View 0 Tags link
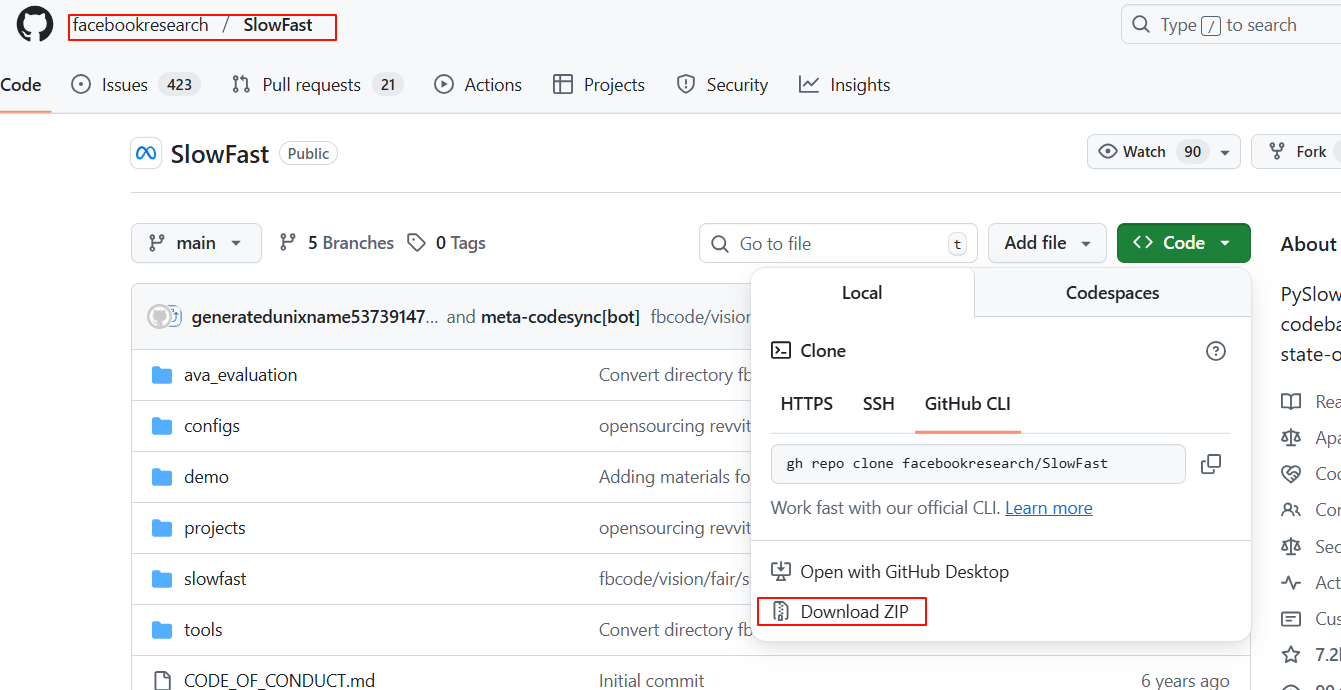Image resolution: width=1341 pixels, height=690 pixels. [x=447, y=243]
